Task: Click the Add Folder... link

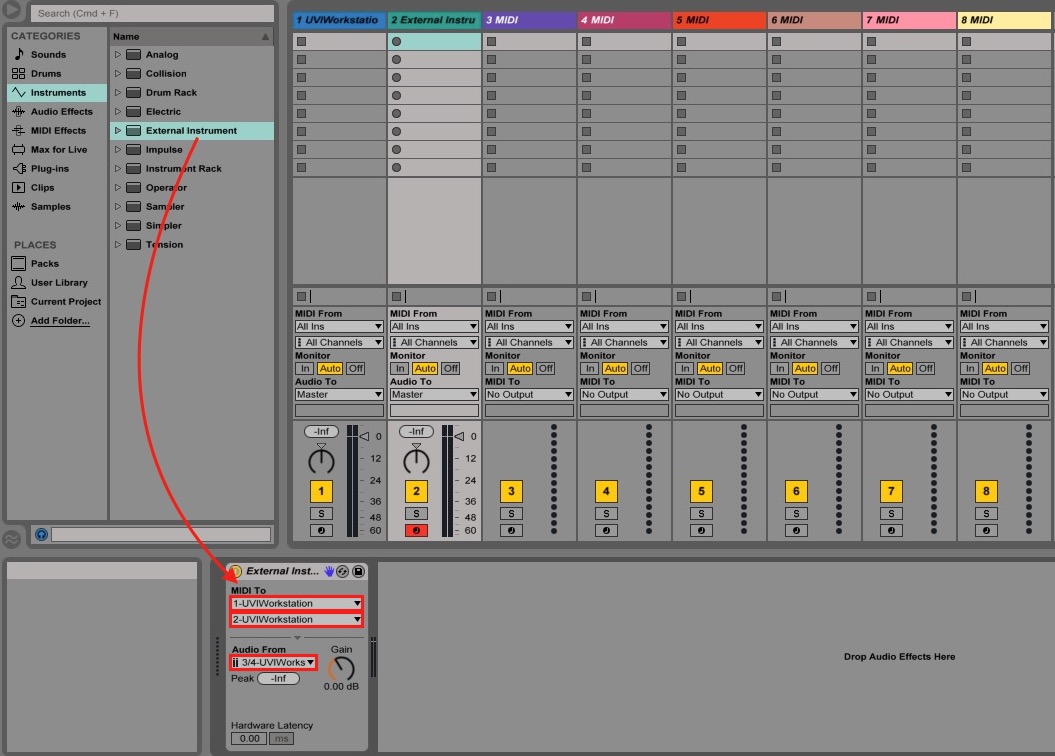Action: tap(60, 321)
